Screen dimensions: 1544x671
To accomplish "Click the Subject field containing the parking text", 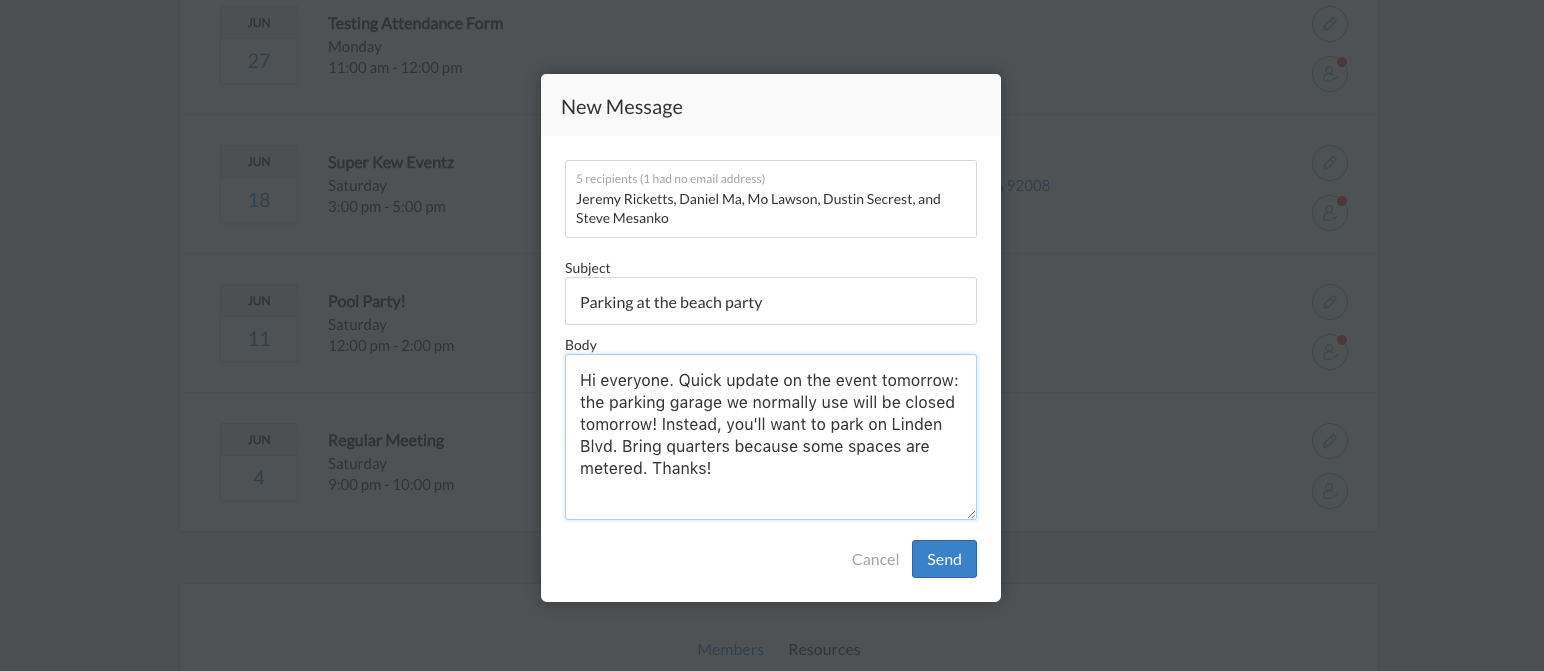I will tap(771, 301).
